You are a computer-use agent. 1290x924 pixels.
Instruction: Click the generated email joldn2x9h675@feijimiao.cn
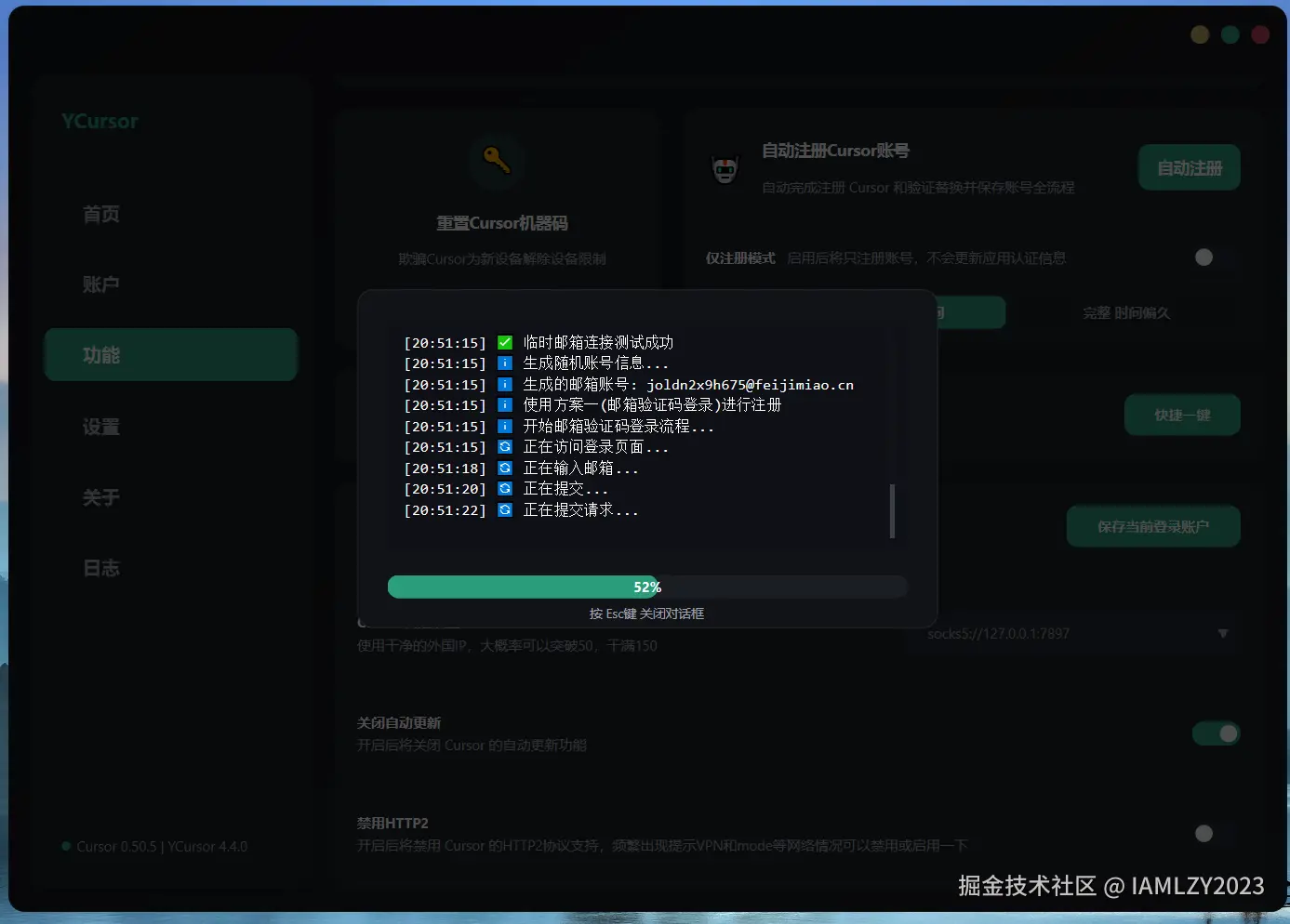tap(751, 385)
